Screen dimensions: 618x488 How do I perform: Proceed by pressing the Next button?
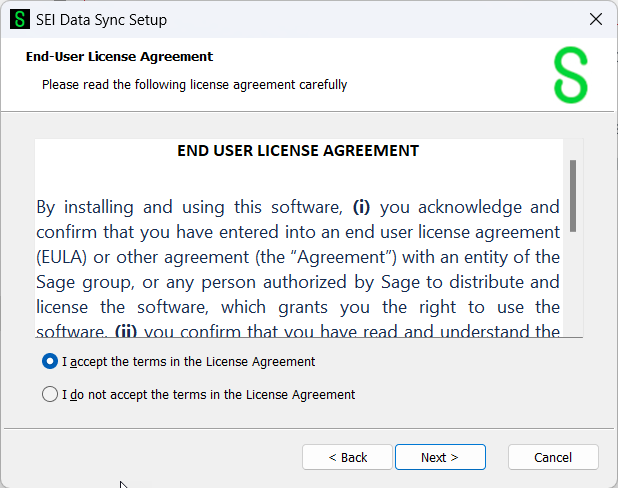click(x=440, y=457)
